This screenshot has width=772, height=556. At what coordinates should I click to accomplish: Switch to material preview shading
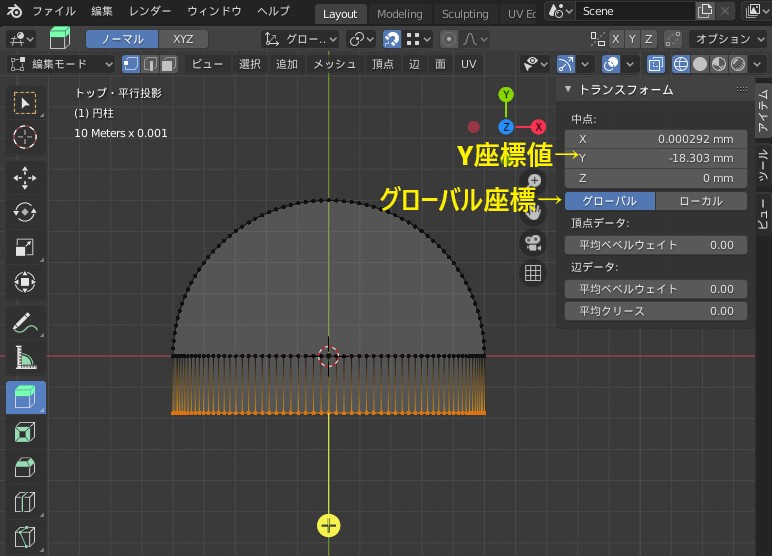719,64
